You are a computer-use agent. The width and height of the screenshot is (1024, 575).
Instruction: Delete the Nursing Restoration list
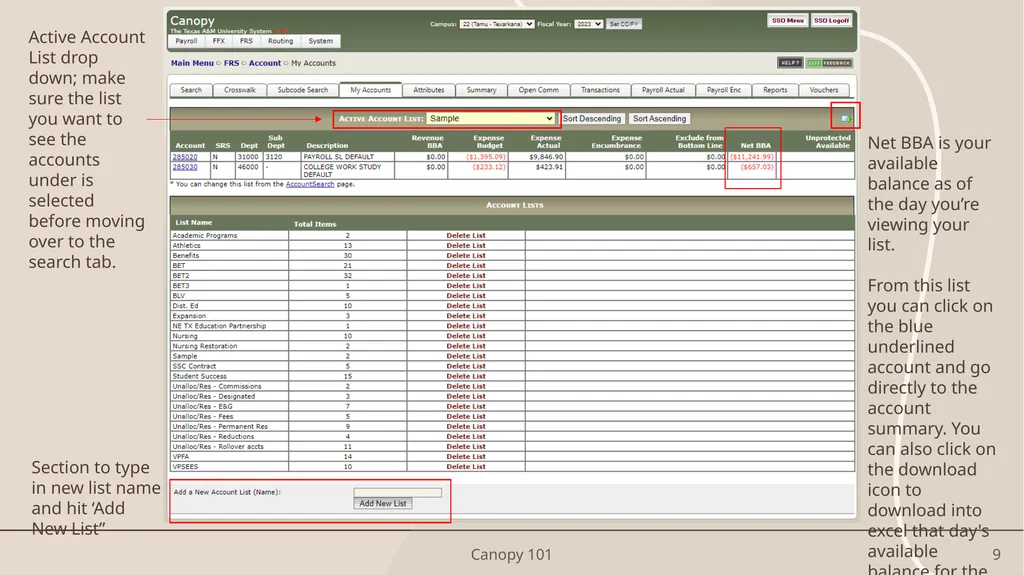pyautogui.click(x=466, y=346)
